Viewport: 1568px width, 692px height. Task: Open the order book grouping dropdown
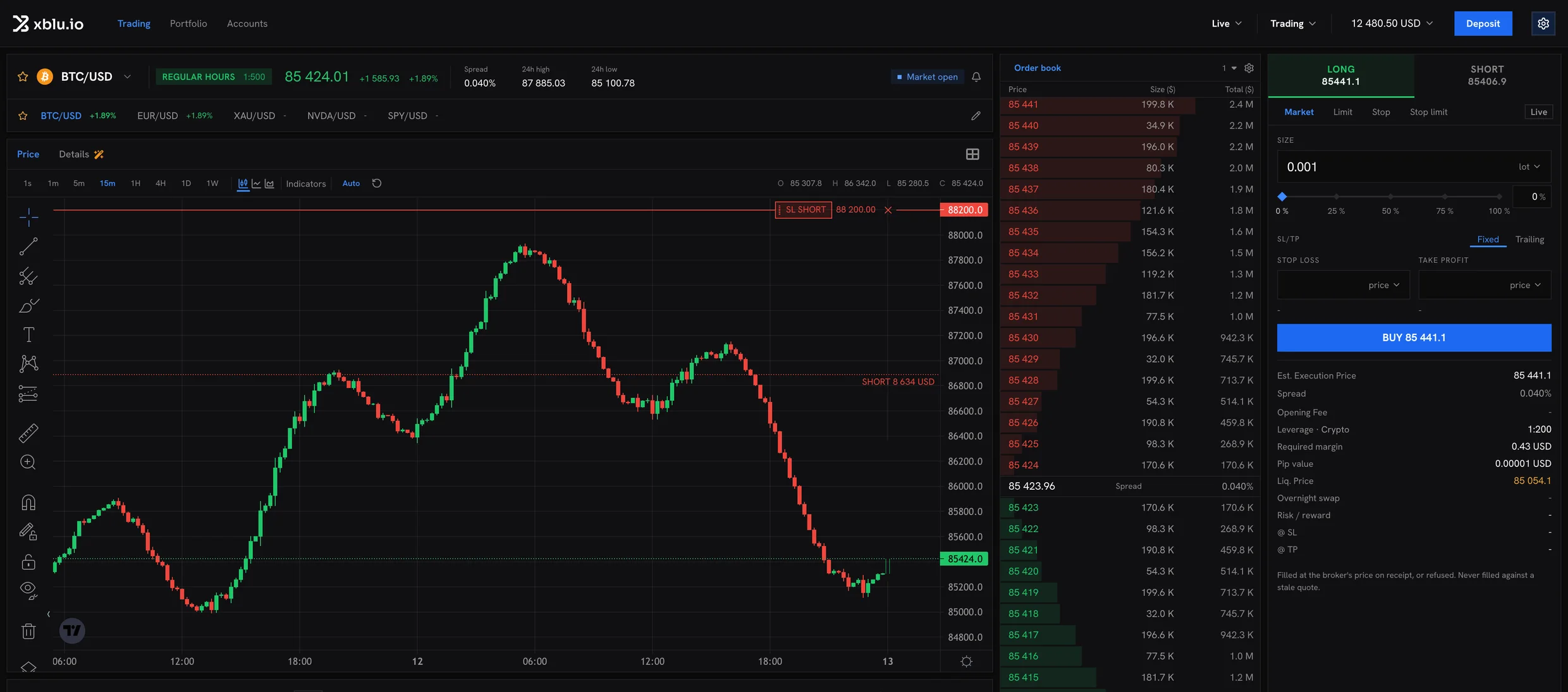click(x=1229, y=68)
